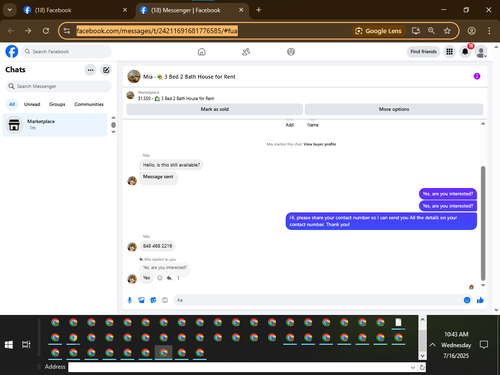Click the voice clip microphone icon
This screenshot has width=500, height=375.
pyautogui.click(x=130, y=300)
